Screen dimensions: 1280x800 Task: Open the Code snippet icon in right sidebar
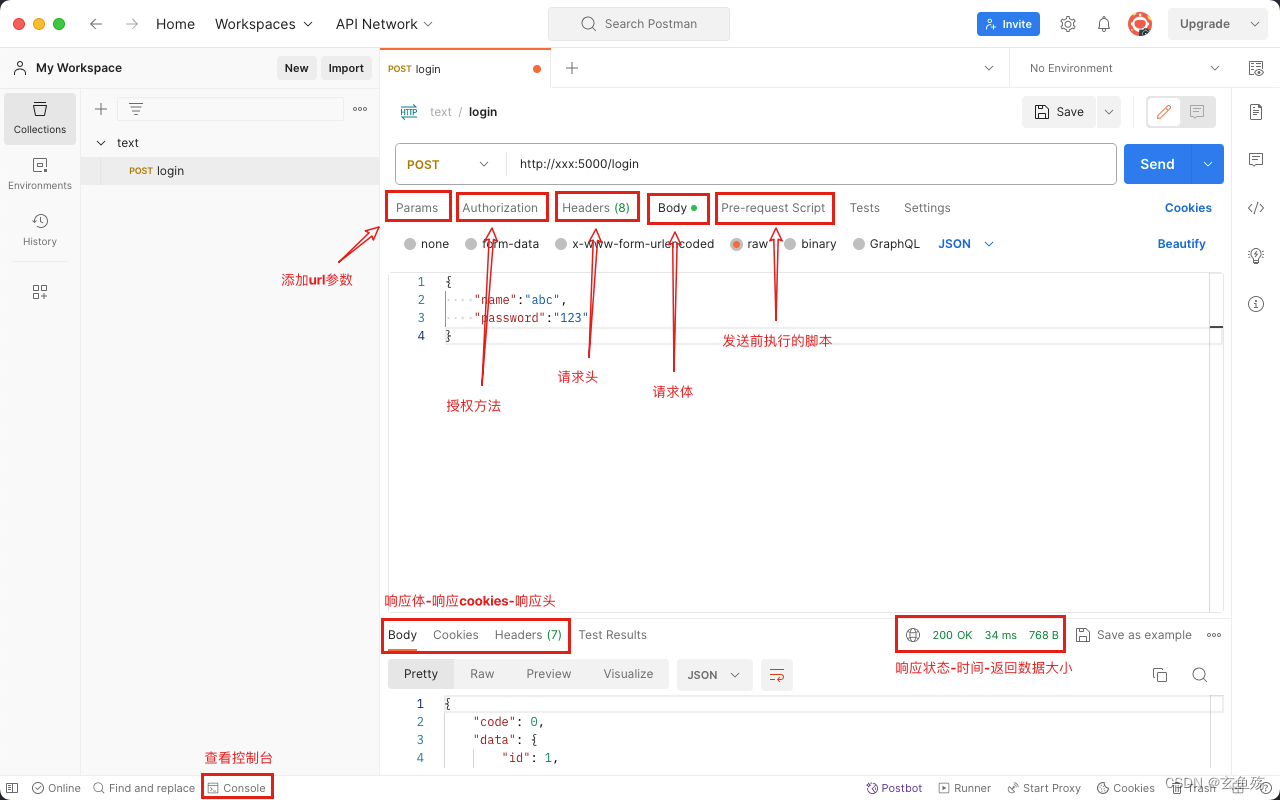(x=1256, y=208)
